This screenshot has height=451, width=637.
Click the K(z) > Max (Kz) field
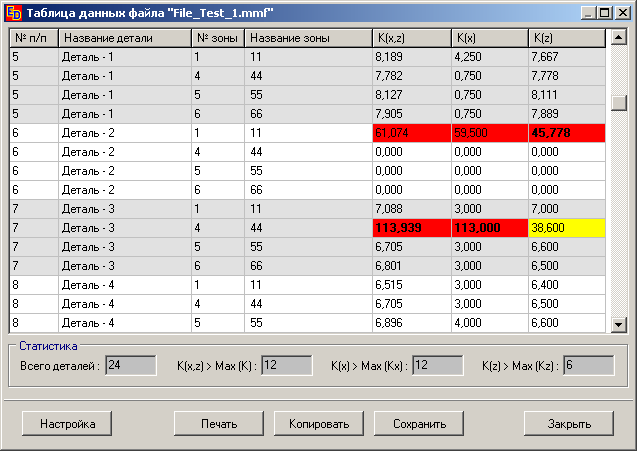pos(588,366)
